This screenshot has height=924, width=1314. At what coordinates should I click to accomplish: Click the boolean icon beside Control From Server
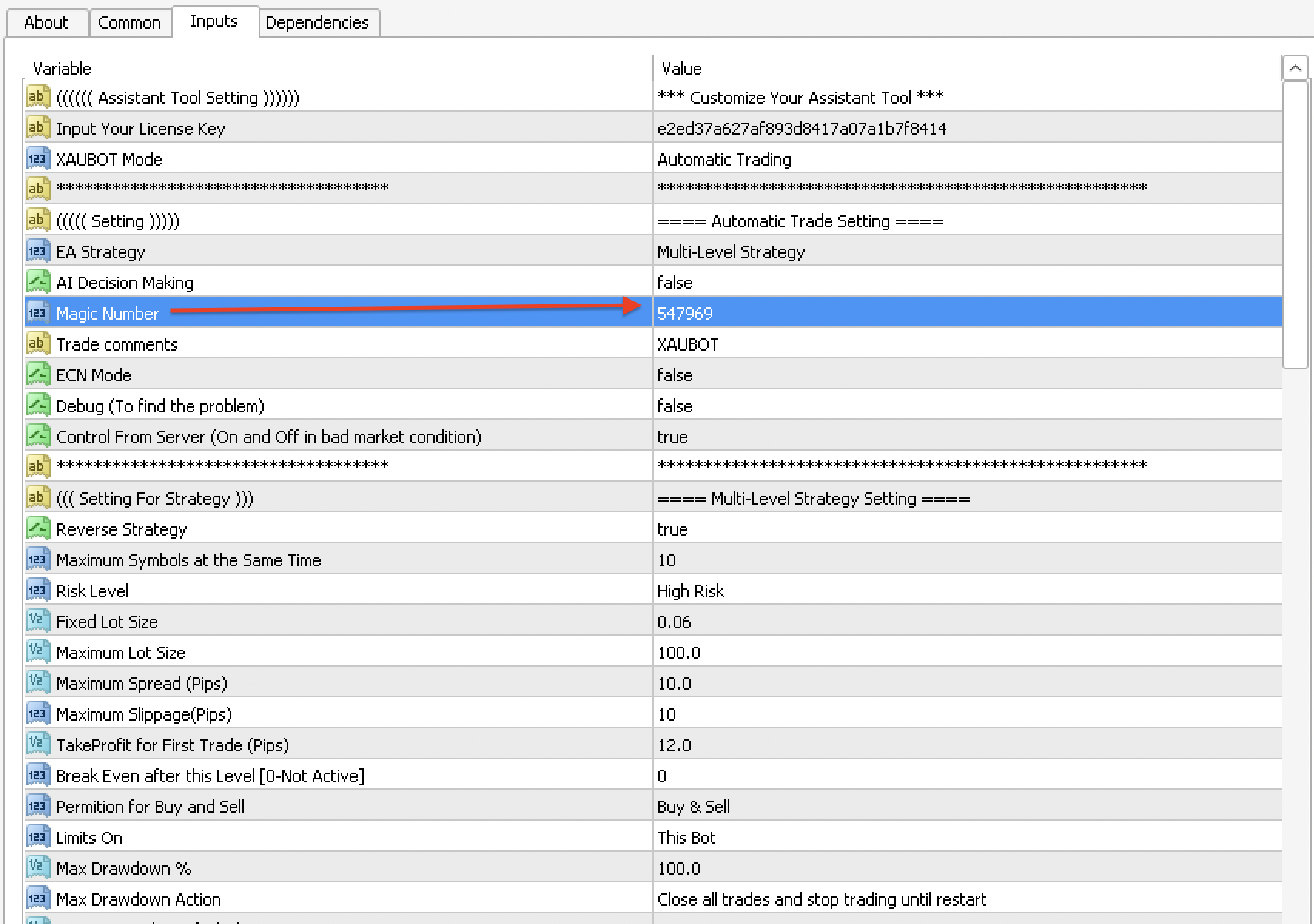tap(38, 436)
